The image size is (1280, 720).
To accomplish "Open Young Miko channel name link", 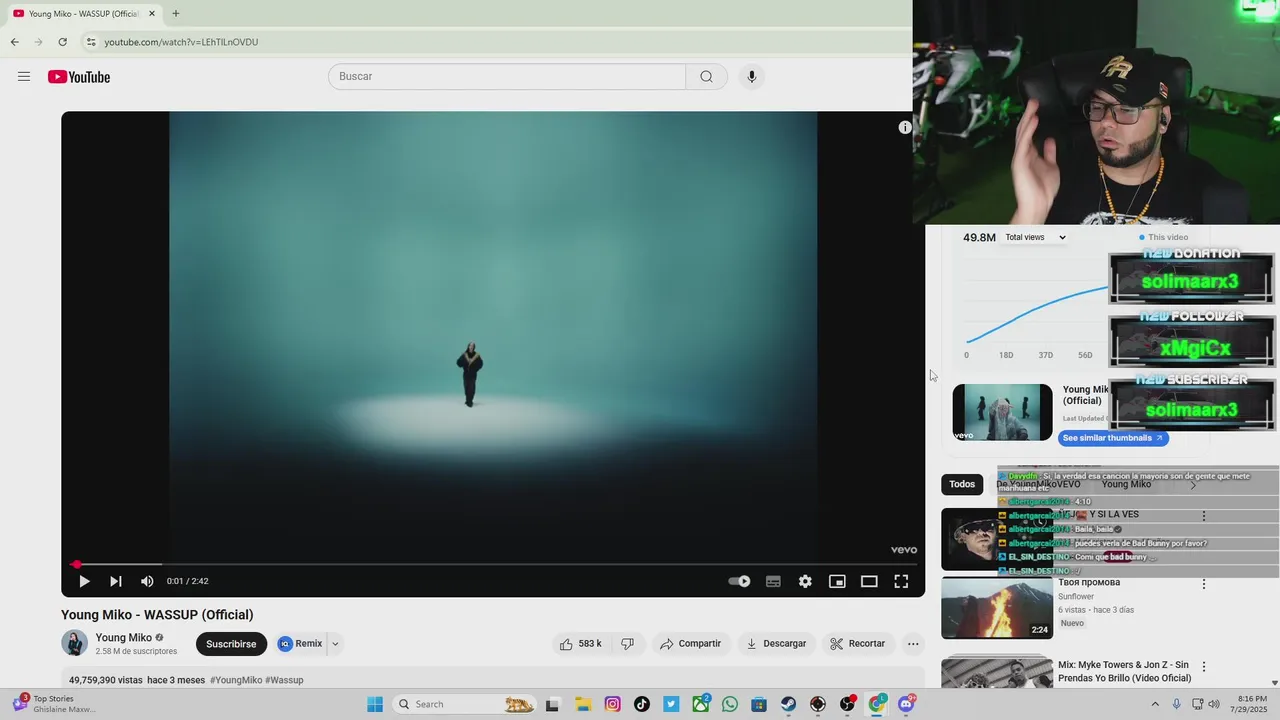I will coord(124,637).
